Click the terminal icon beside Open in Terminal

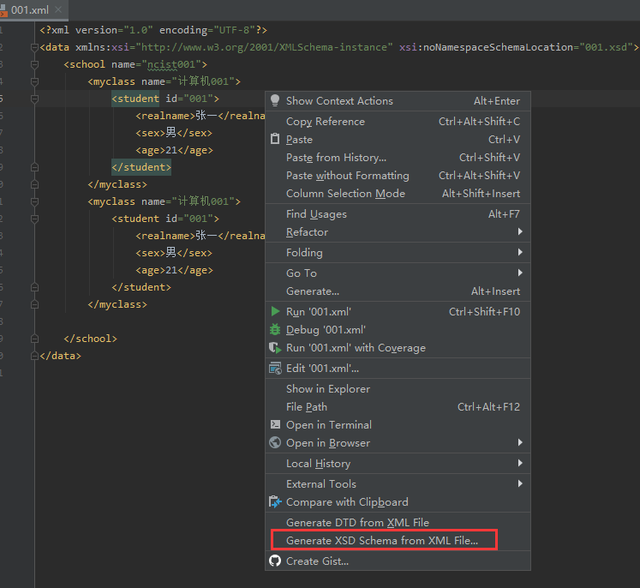click(275, 424)
